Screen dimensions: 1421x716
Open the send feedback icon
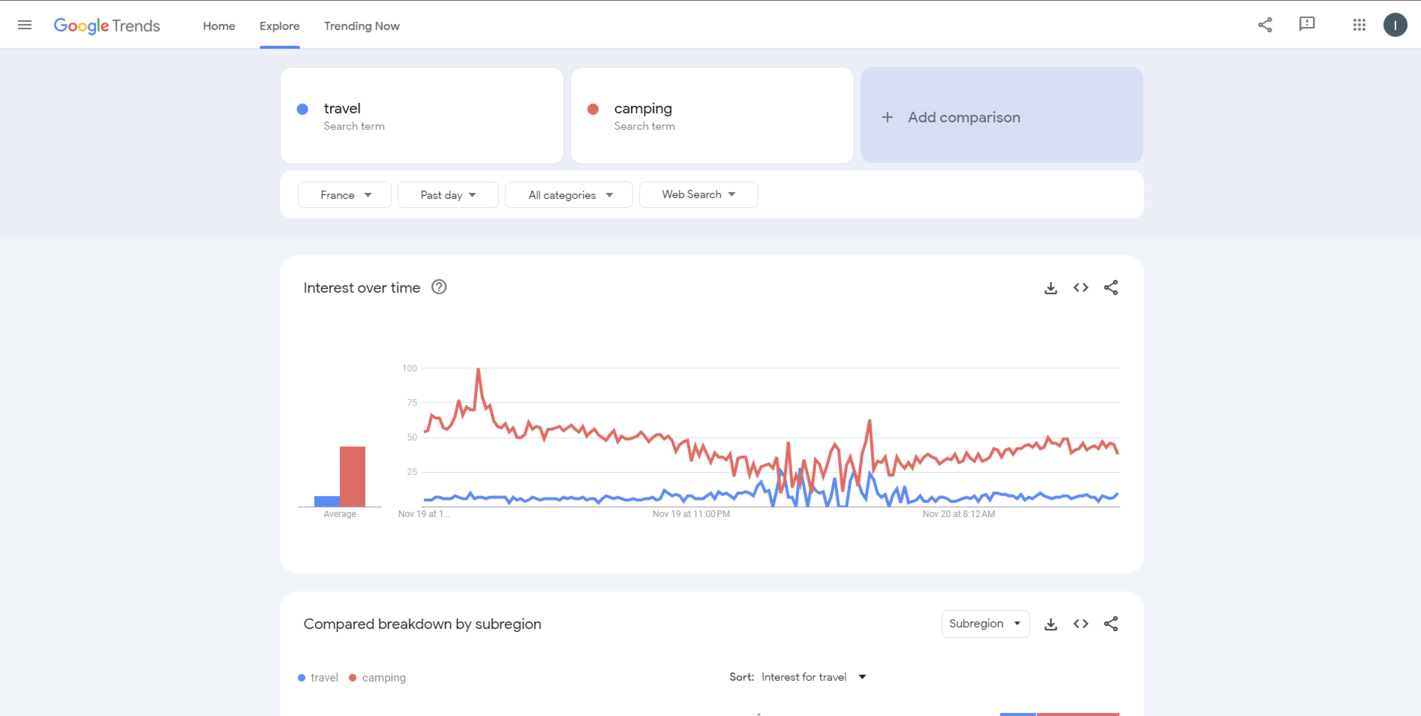[1307, 25]
